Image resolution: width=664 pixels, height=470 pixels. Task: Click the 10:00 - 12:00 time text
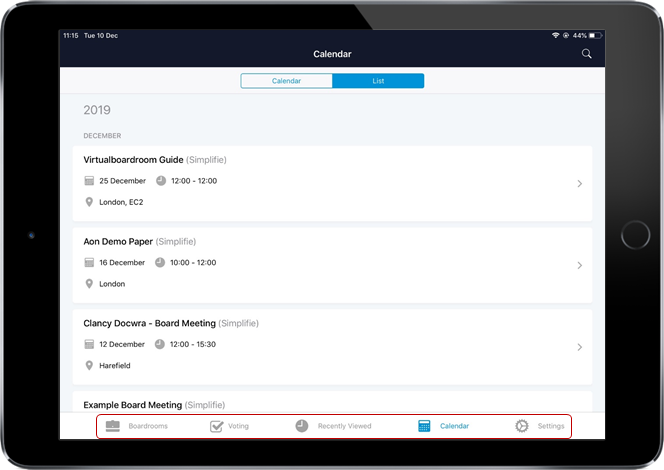193,263
